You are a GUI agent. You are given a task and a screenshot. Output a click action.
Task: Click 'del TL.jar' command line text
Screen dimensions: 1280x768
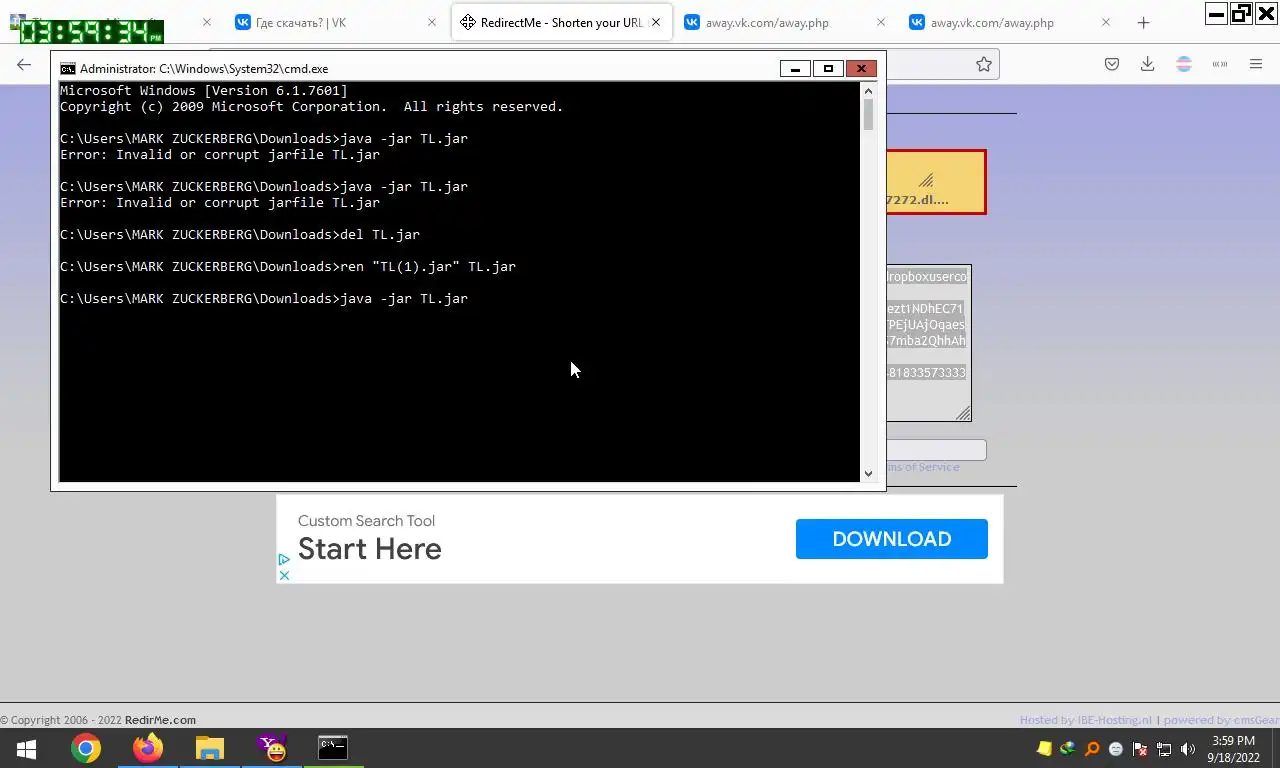click(x=380, y=235)
